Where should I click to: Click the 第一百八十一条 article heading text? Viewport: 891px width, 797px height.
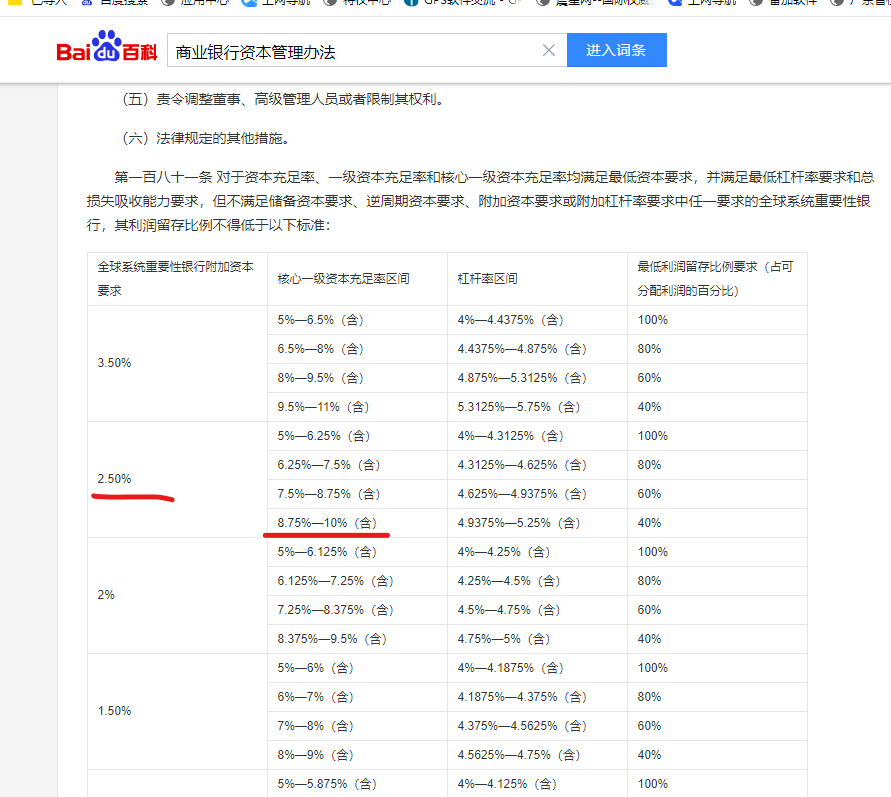pyautogui.click(x=163, y=177)
